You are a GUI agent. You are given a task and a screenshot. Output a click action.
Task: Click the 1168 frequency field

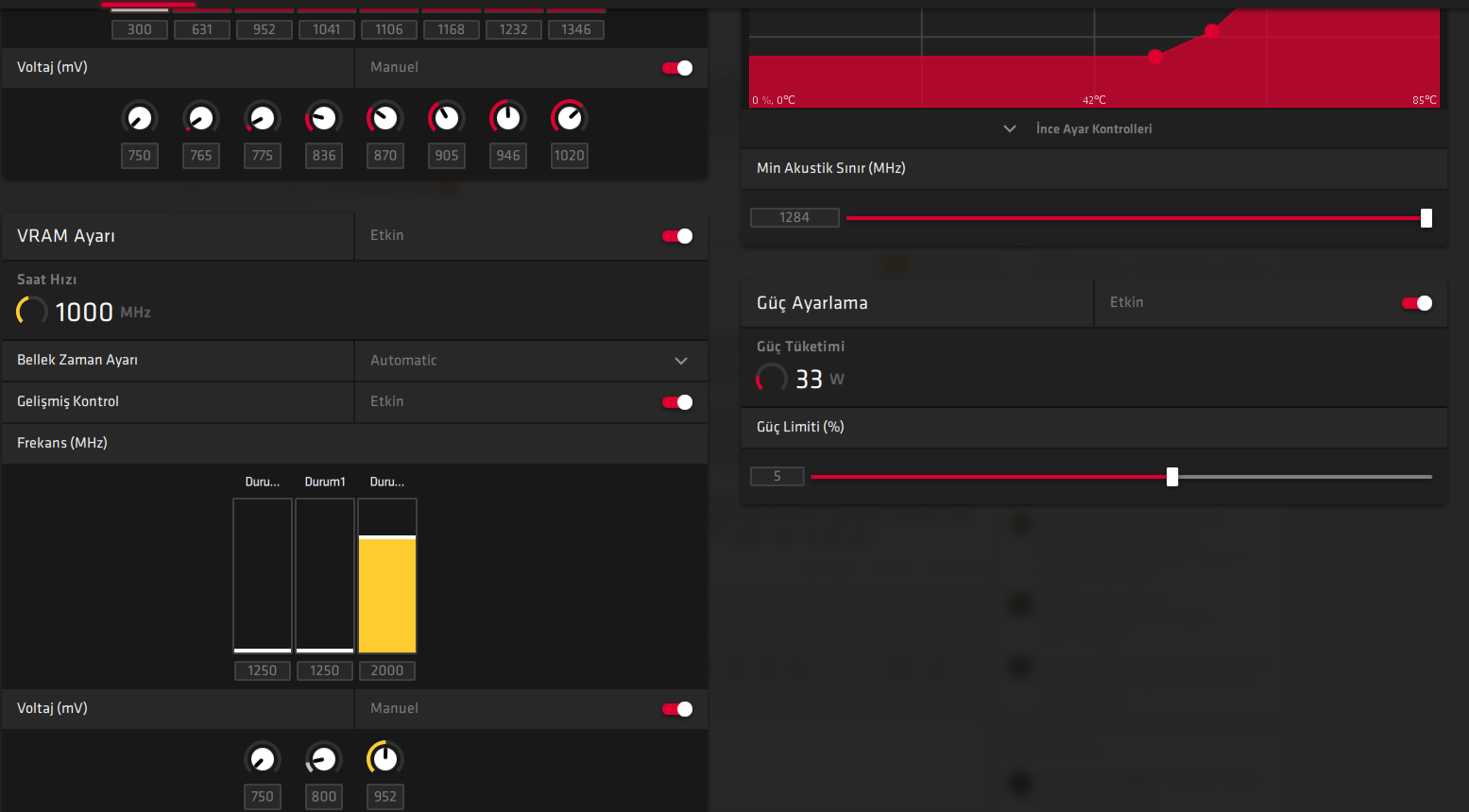452,29
